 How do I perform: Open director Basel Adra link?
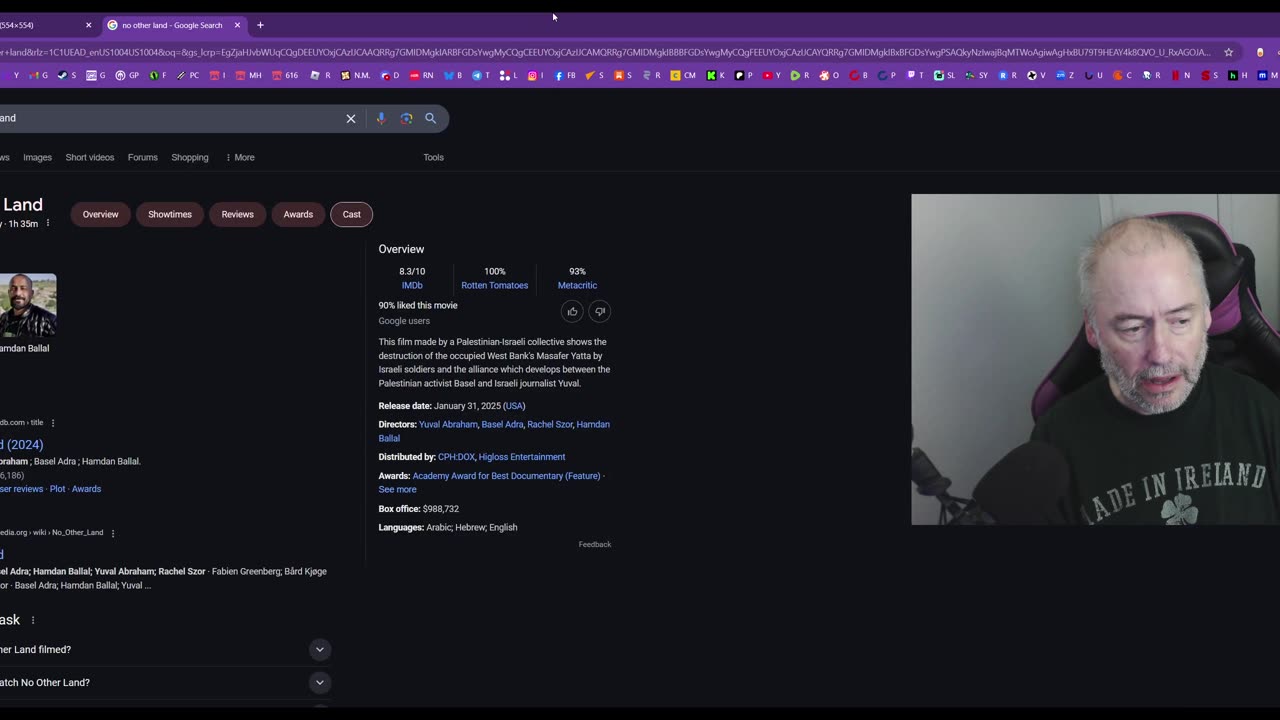point(502,424)
